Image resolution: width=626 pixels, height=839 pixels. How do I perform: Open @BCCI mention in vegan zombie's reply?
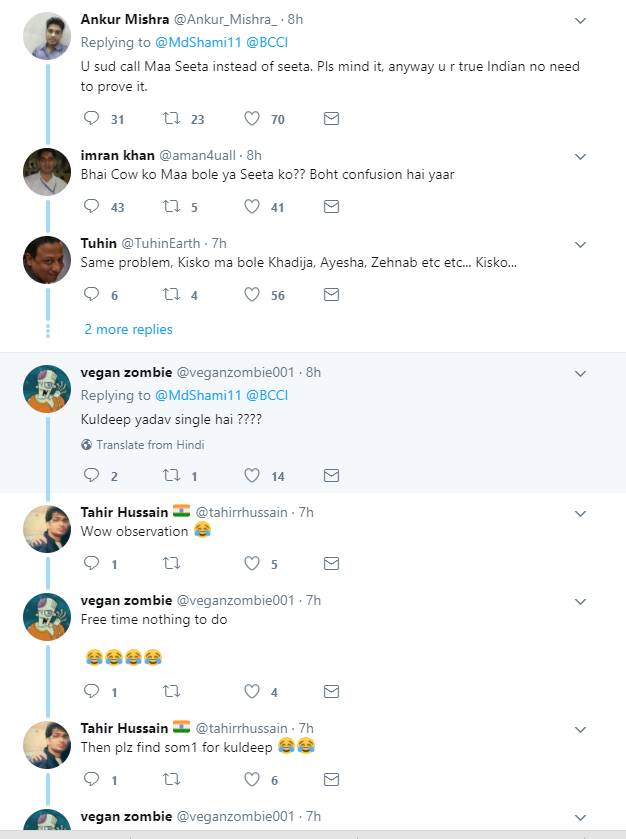click(267, 396)
